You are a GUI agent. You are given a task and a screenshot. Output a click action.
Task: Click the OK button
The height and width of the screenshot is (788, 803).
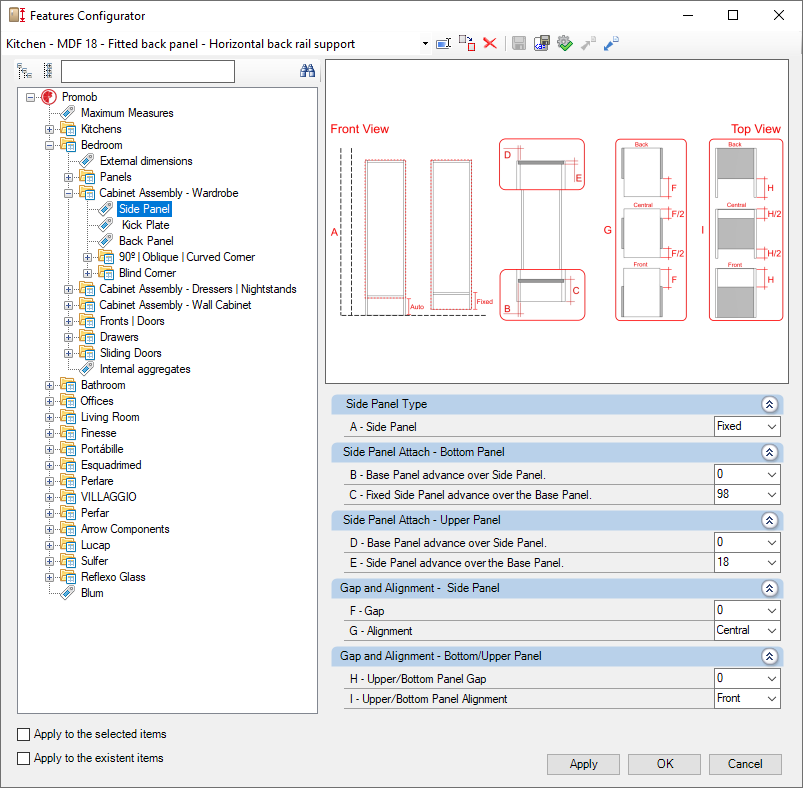point(665,764)
